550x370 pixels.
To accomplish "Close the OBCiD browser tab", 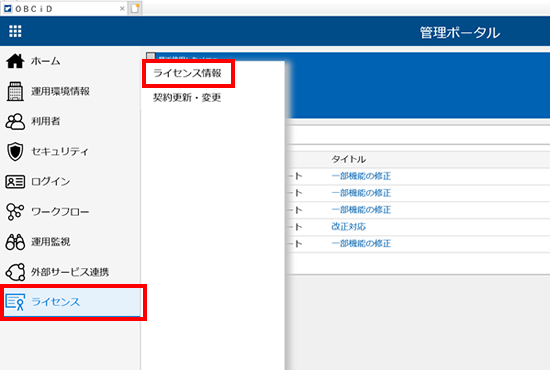I will (x=122, y=8).
